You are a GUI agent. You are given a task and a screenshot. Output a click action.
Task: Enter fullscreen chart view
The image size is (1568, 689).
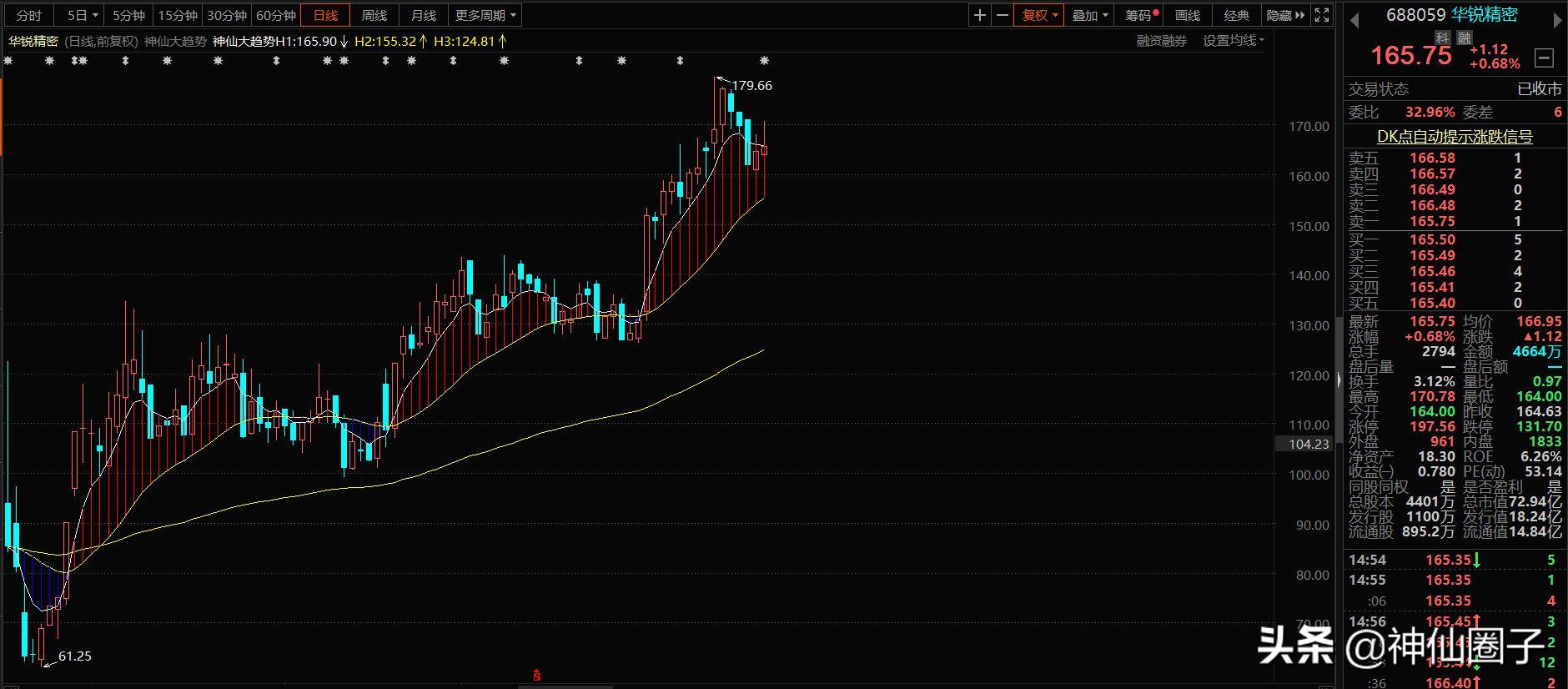[1322, 15]
